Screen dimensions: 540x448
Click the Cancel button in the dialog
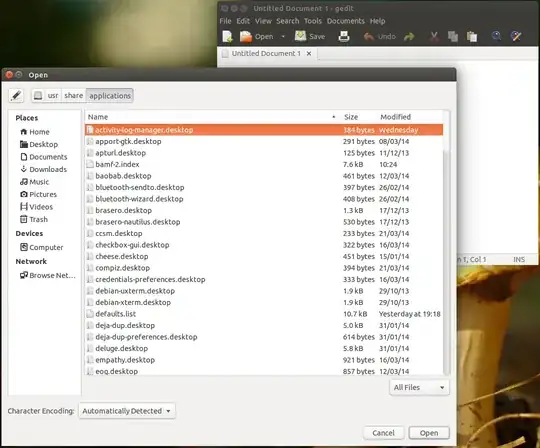(383, 433)
